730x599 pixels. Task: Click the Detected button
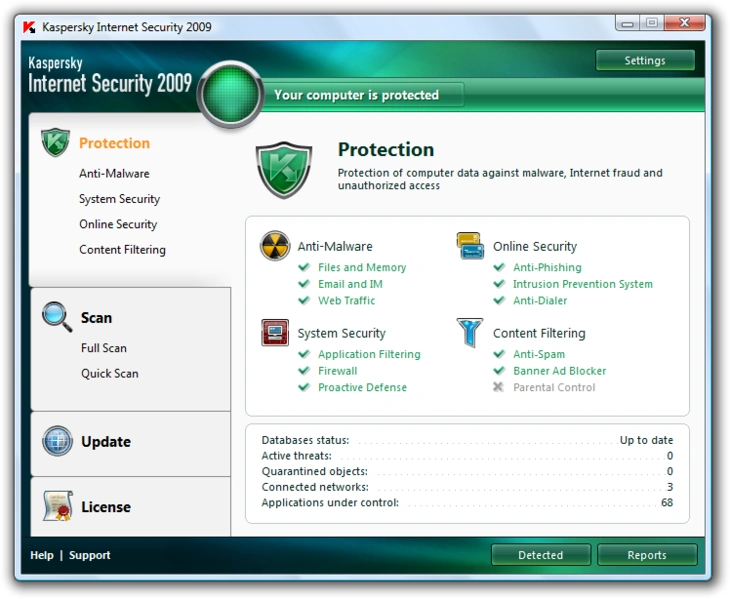(541, 555)
